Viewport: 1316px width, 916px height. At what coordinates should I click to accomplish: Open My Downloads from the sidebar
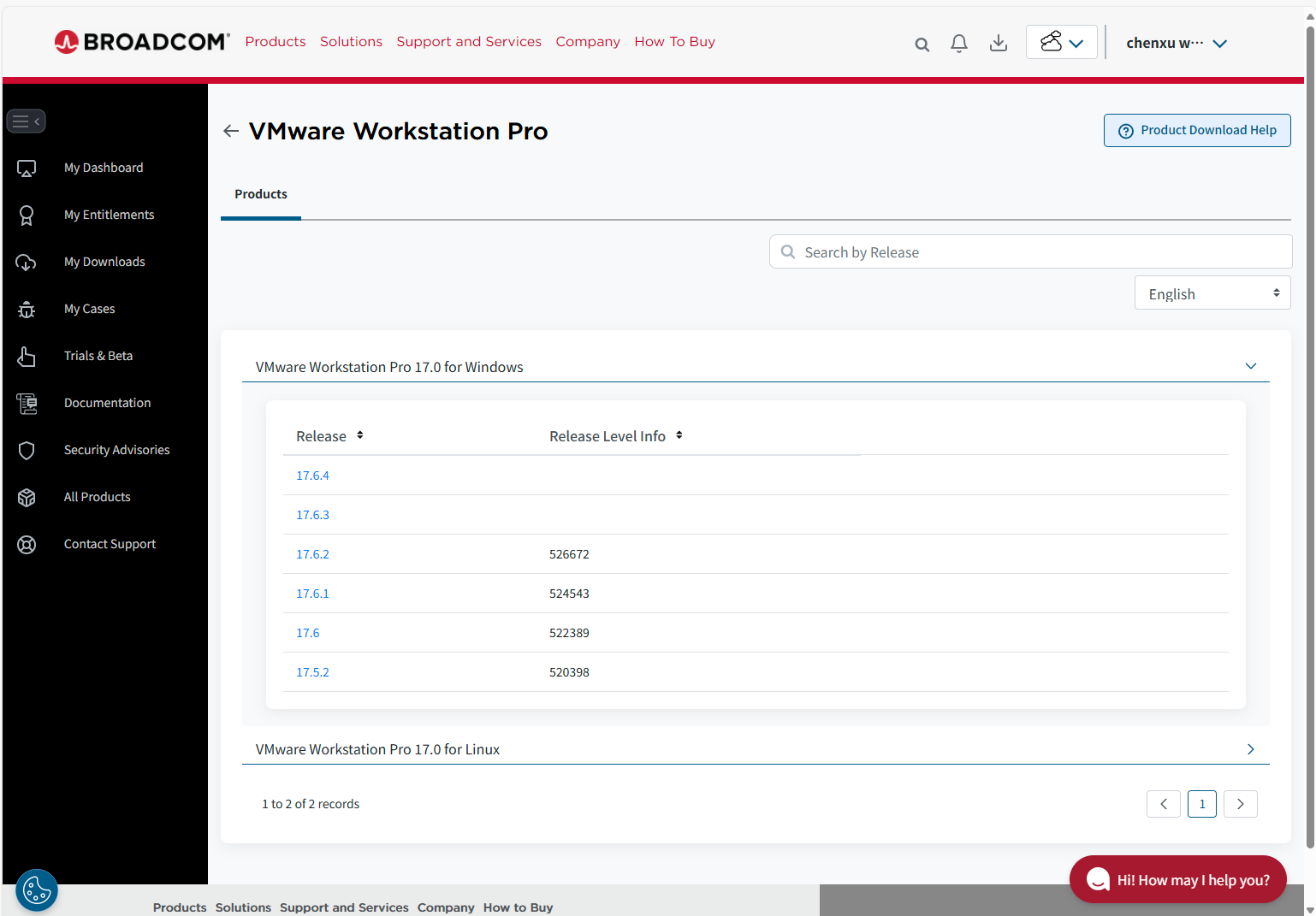point(104,261)
